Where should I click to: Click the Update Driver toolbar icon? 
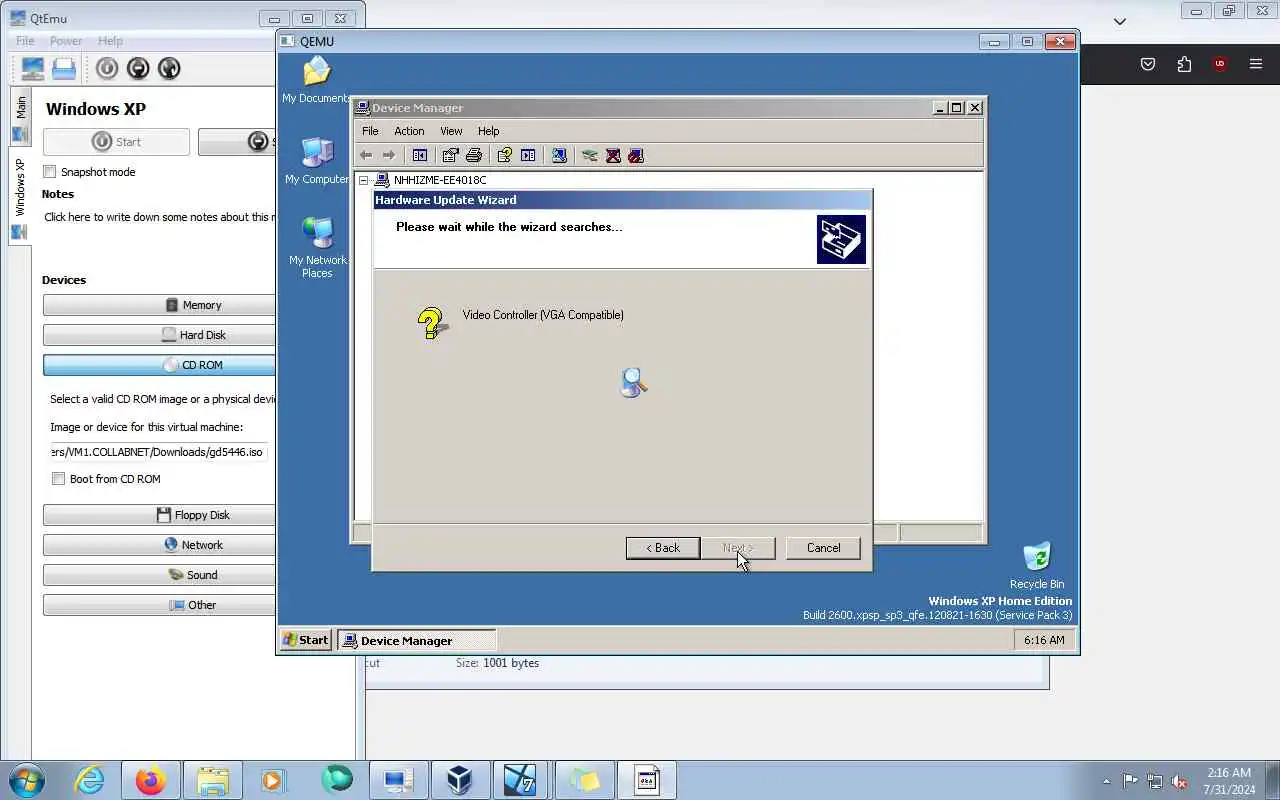click(x=590, y=155)
